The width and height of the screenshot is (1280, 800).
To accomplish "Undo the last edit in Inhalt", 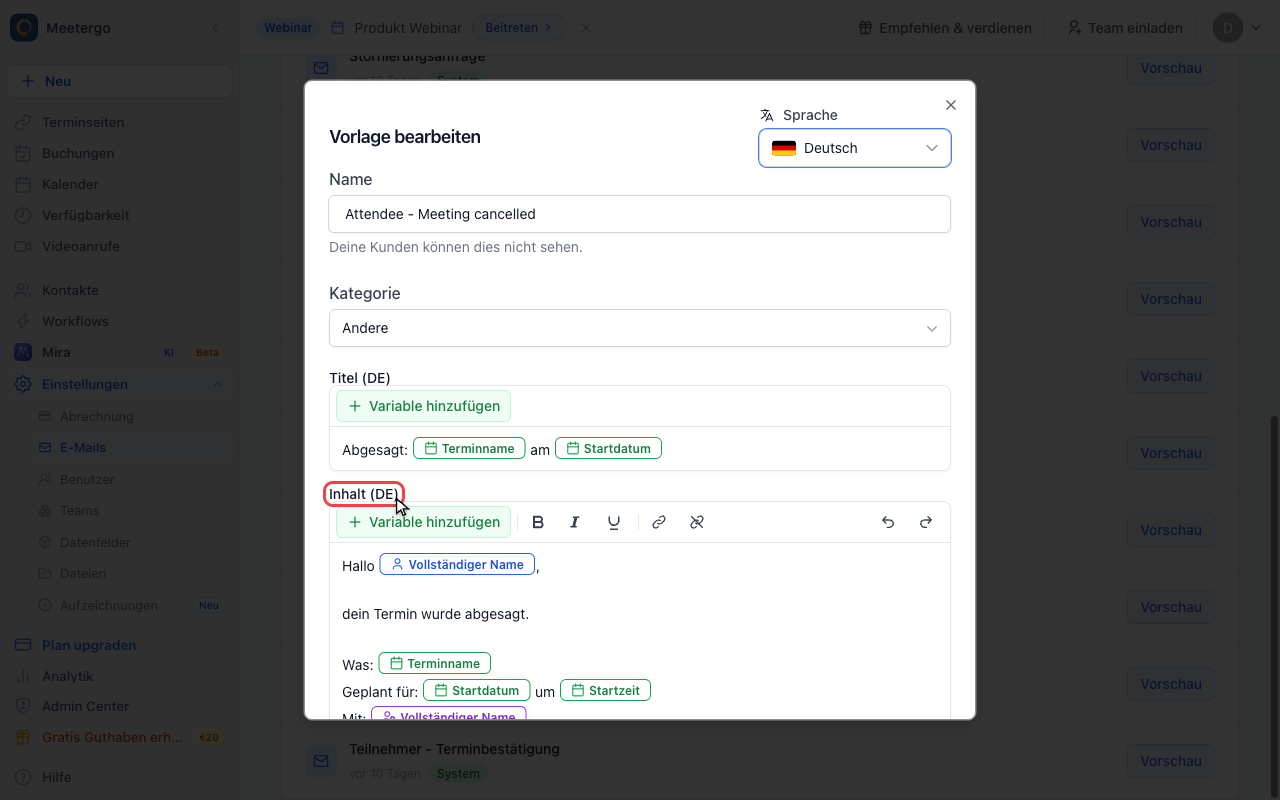I will [888, 522].
